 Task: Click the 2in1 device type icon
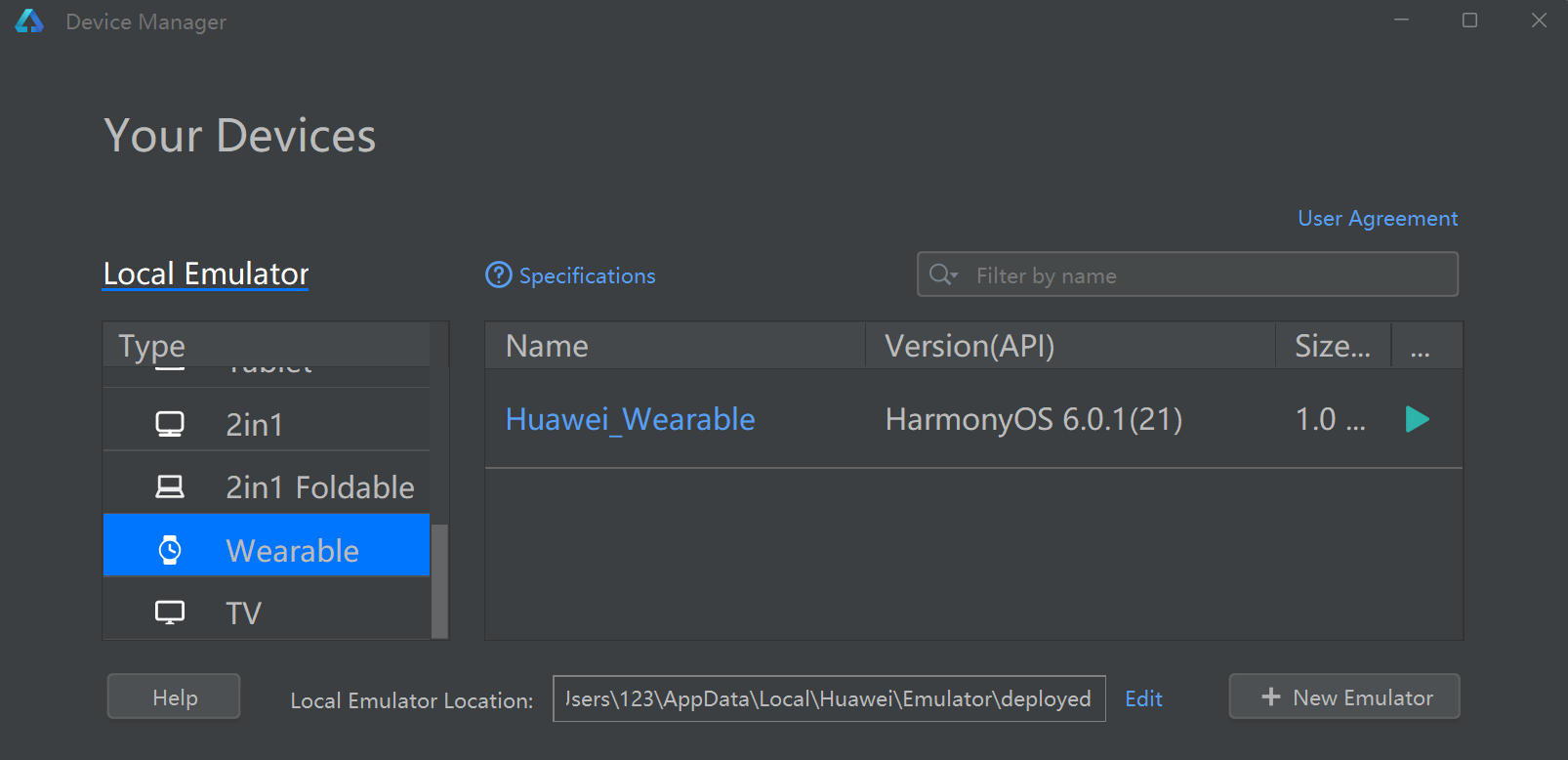click(x=170, y=424)
